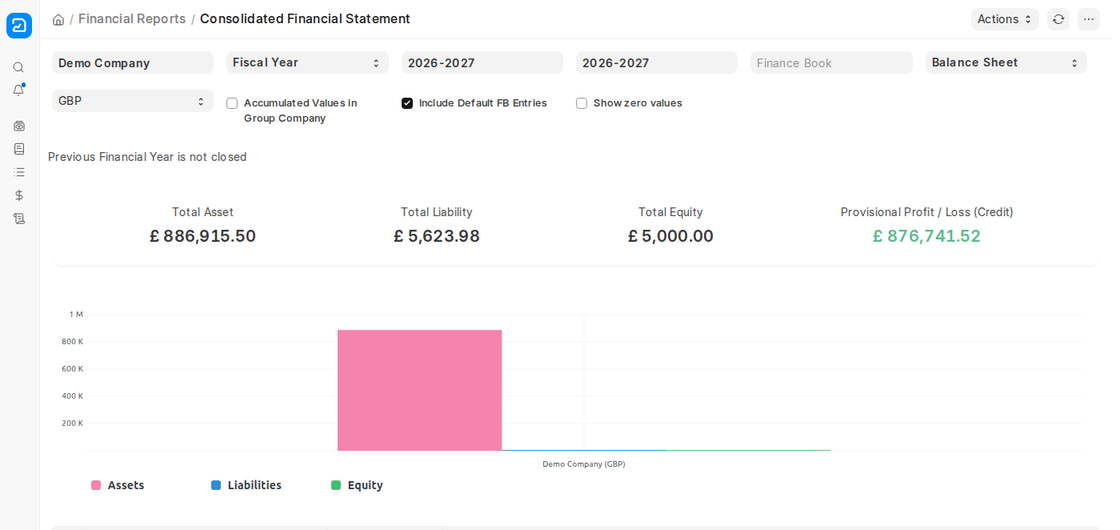Viewport: 1120px width, 530px height.
Task: Open the Actions dropdown menu
Action: (1005, 19)
